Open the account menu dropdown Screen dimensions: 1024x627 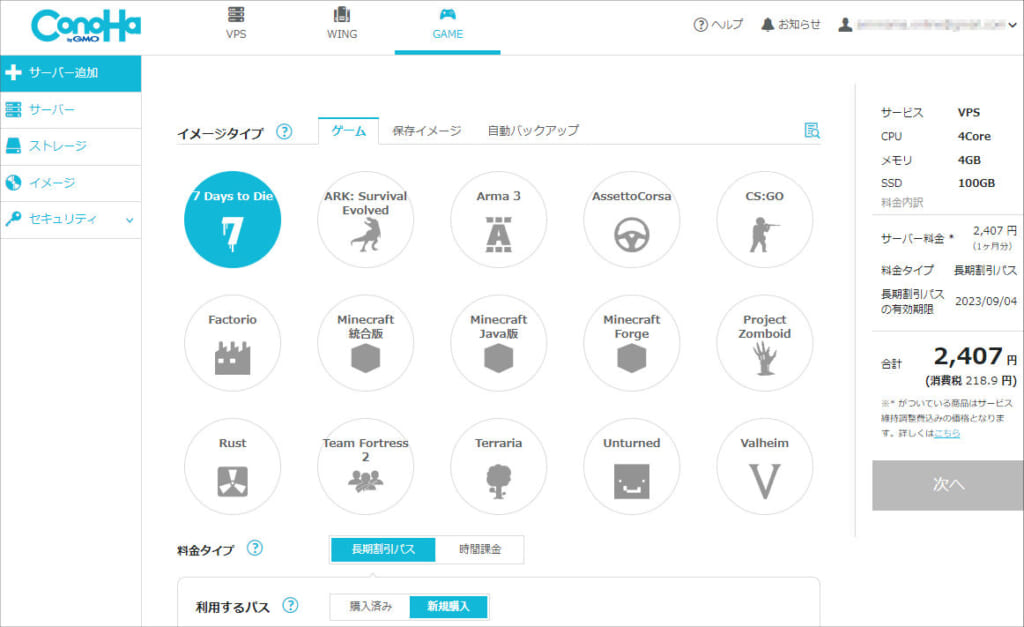tap(930, 24)
